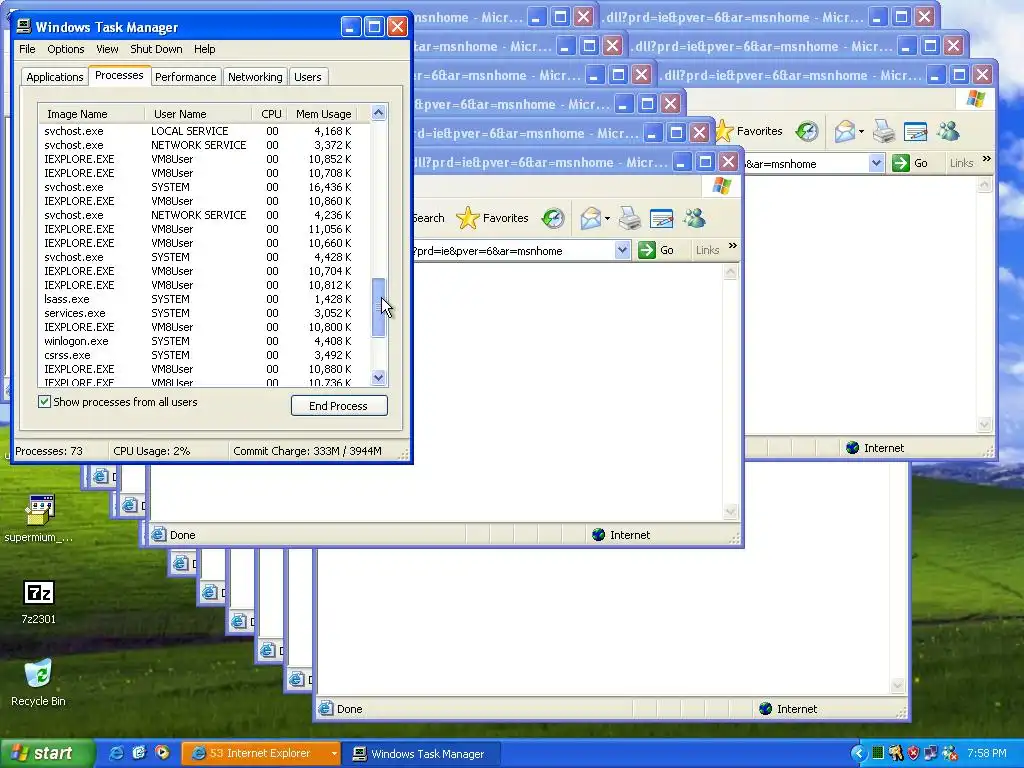
Task: Open the File menu in Task Manager
Action: tap(27, 49)
